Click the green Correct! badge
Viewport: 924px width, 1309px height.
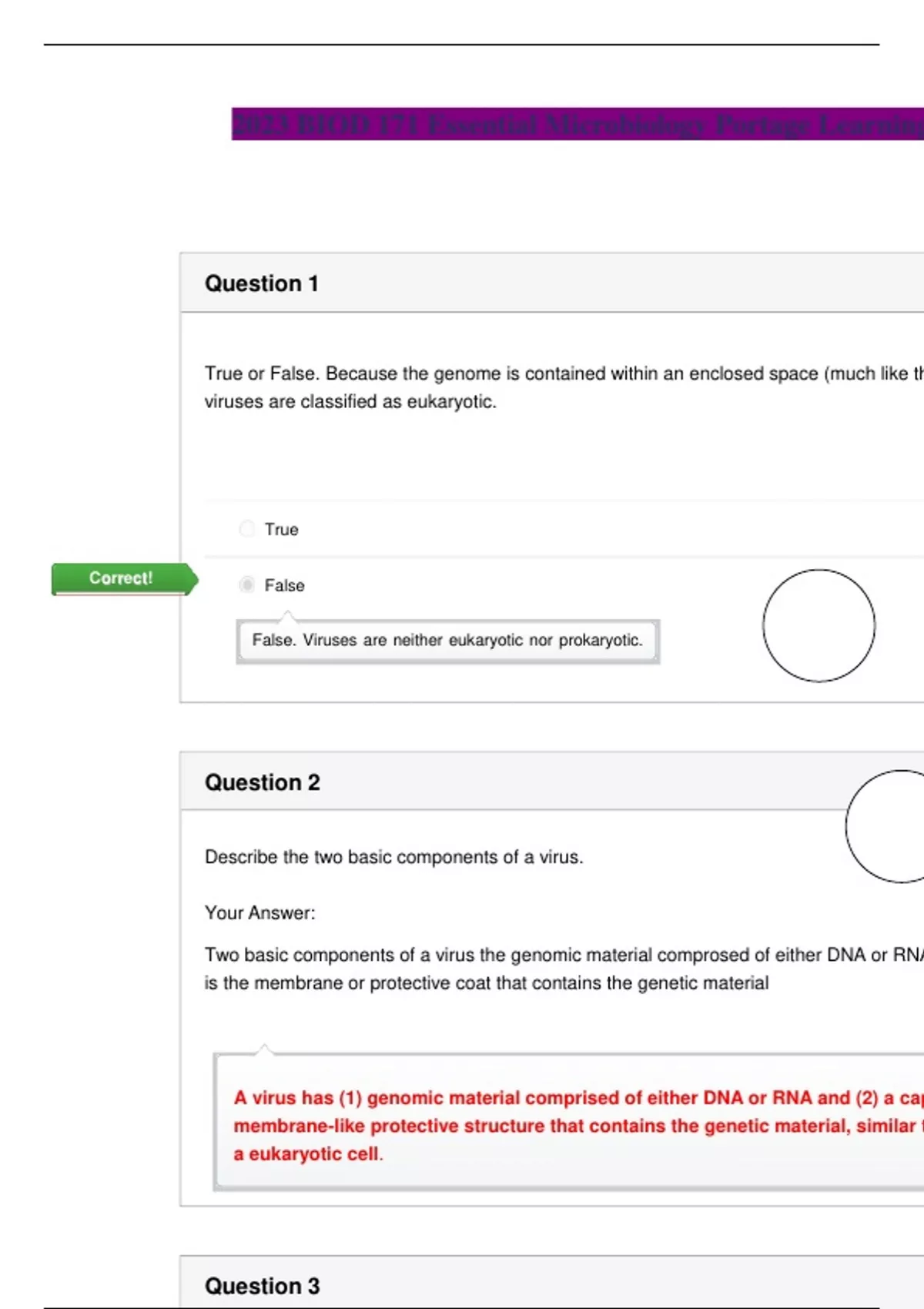[x=122, y=578]
